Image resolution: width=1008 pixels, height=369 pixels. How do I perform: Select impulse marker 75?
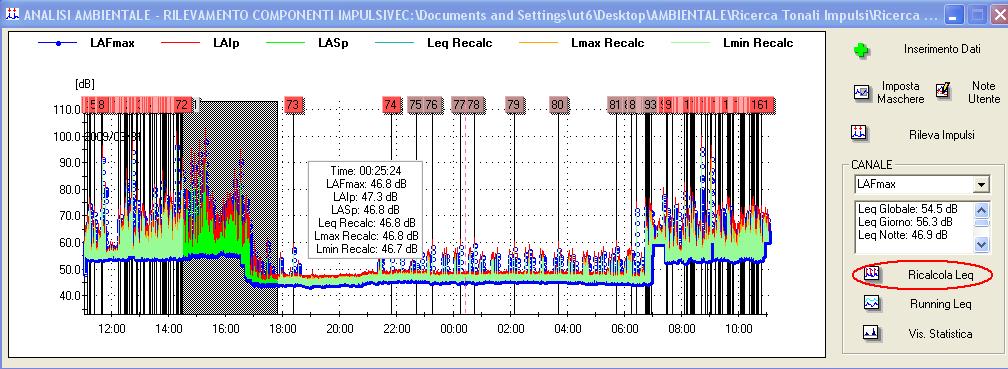tap(416, 105)
